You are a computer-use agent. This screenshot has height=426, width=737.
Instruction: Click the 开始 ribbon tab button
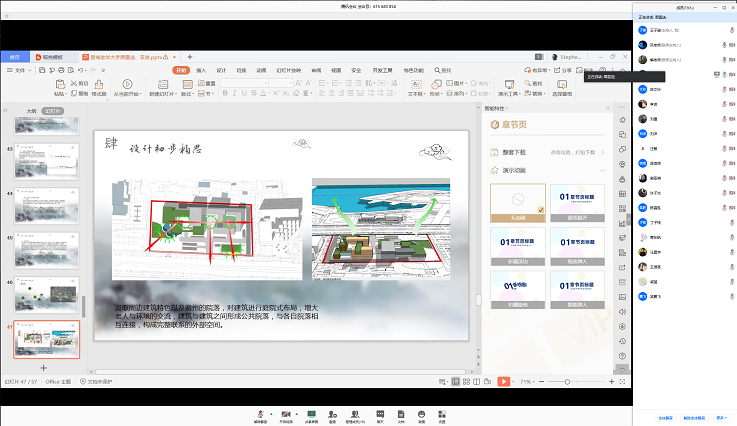click(180, 70)
